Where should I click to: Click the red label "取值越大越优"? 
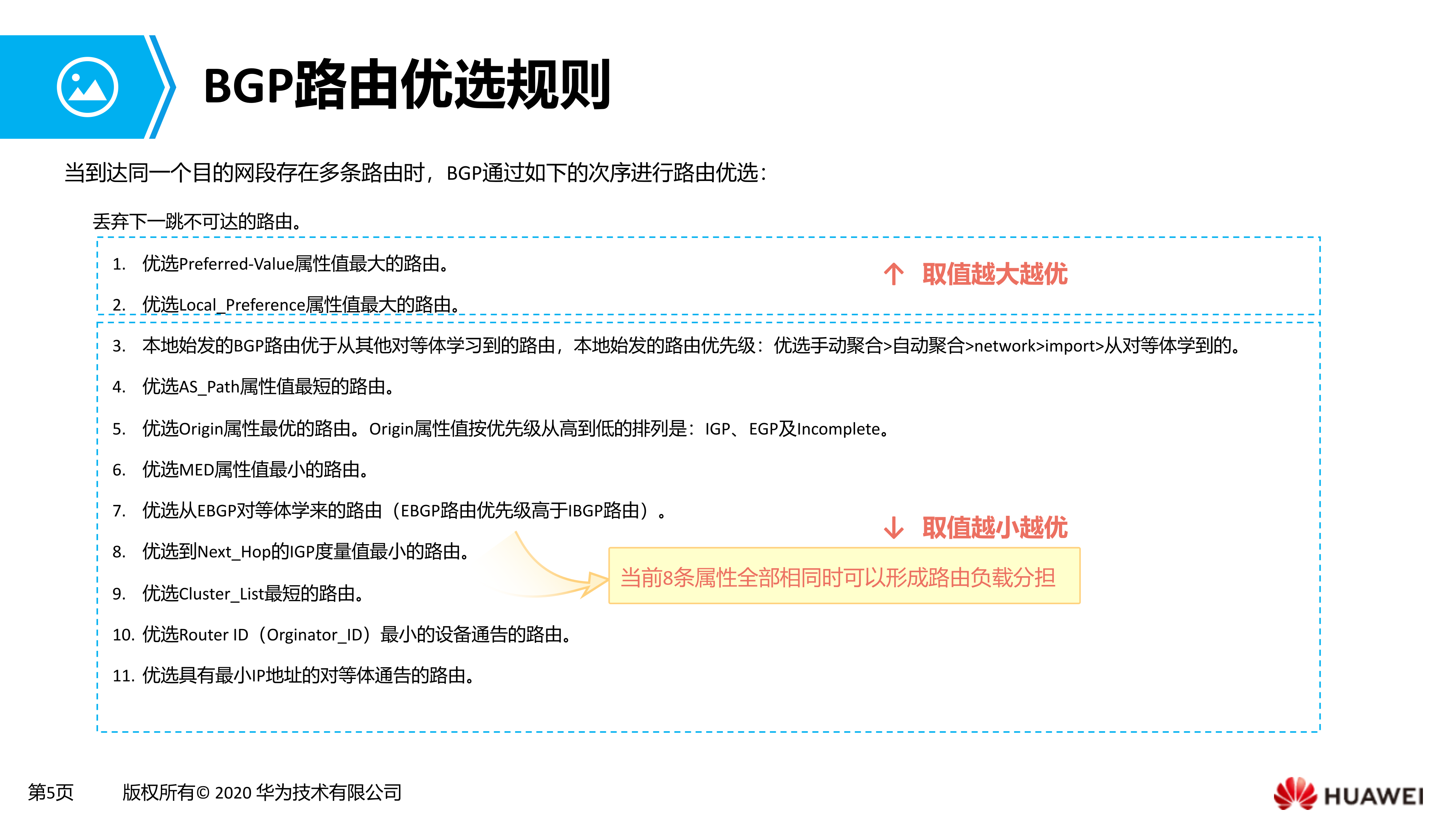tap(994, 274)
